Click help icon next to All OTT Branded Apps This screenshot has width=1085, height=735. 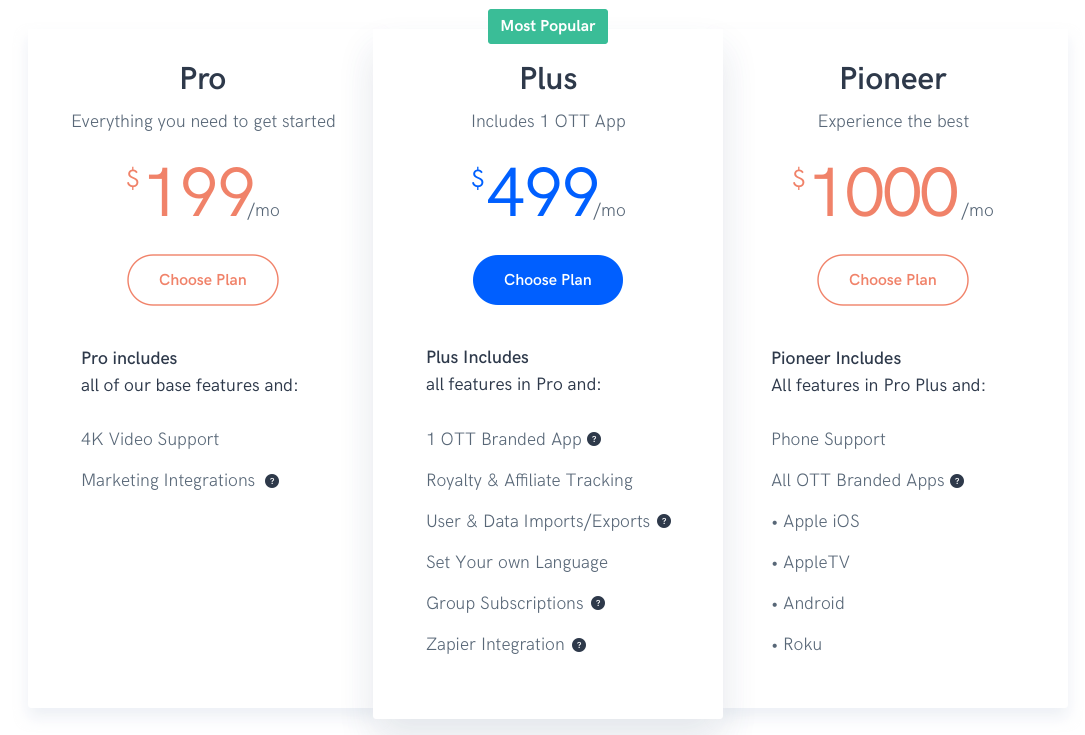tap(957, 481)
